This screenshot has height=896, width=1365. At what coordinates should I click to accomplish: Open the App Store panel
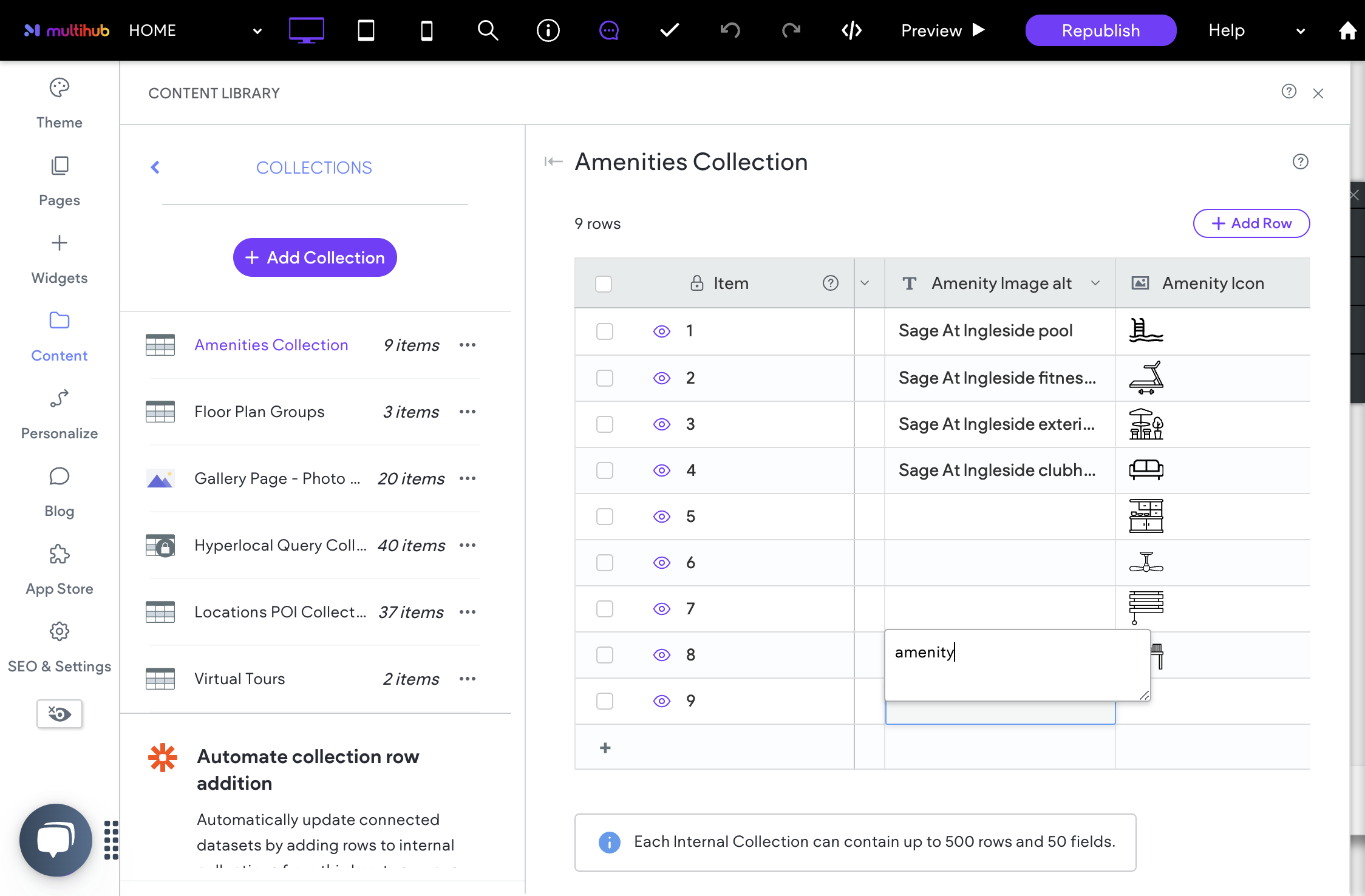[60, 570]
